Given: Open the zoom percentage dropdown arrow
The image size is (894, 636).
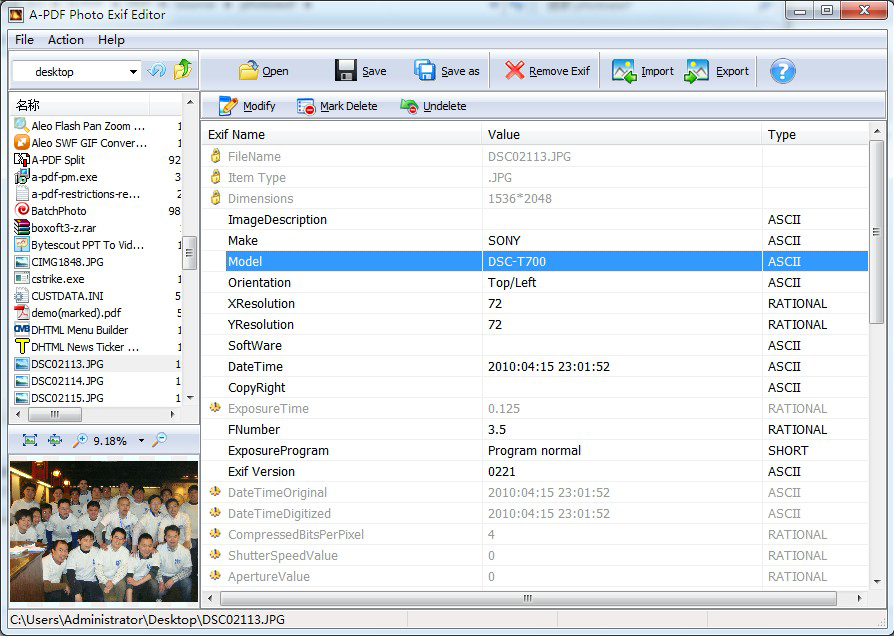Looking at the screenshot, I should [141, 441].
